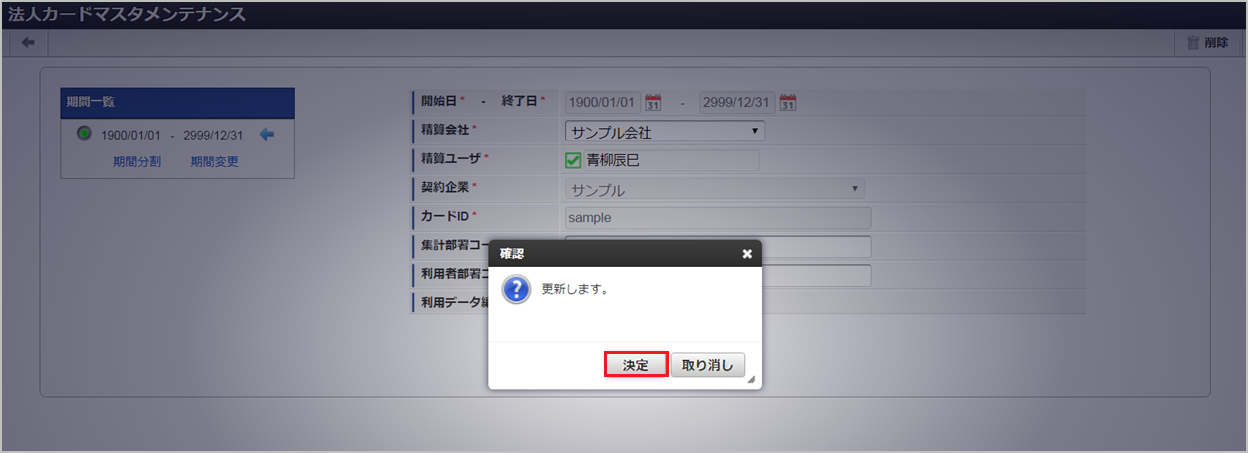
Task: Cancel with 取り消し button
Action: coord(708,365)
